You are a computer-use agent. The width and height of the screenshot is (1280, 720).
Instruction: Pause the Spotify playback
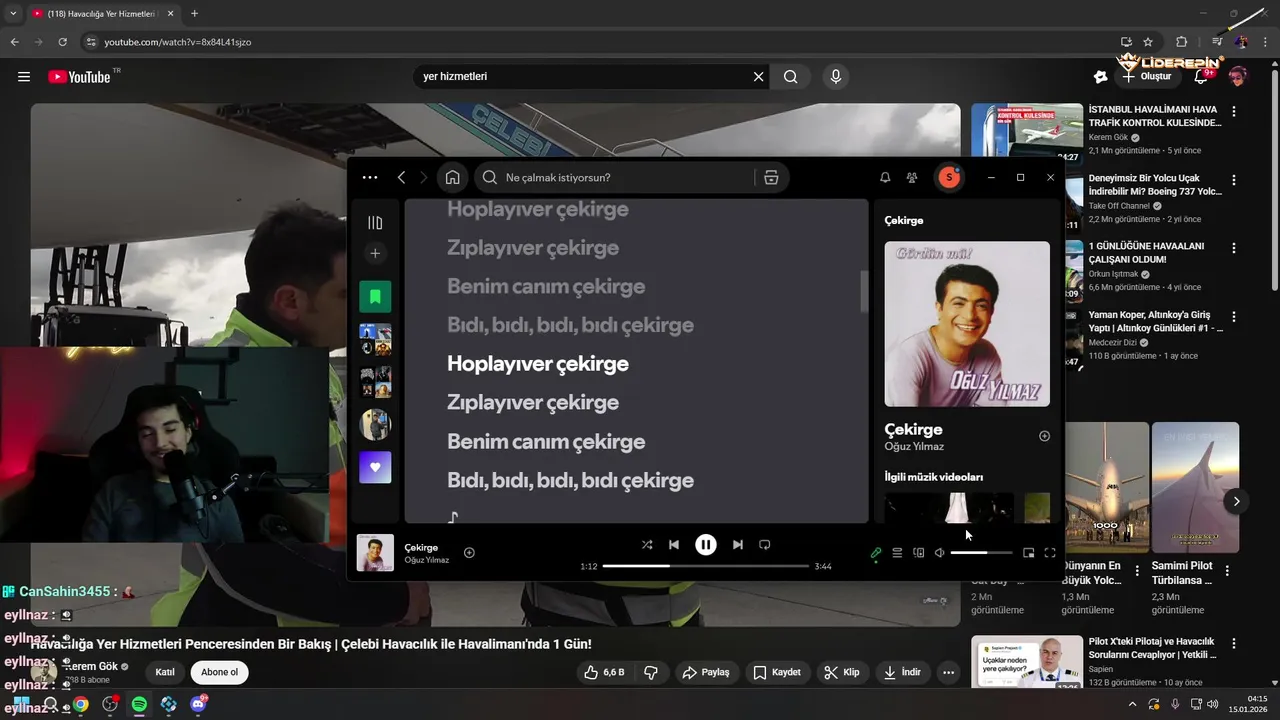(x=706, y=545)
